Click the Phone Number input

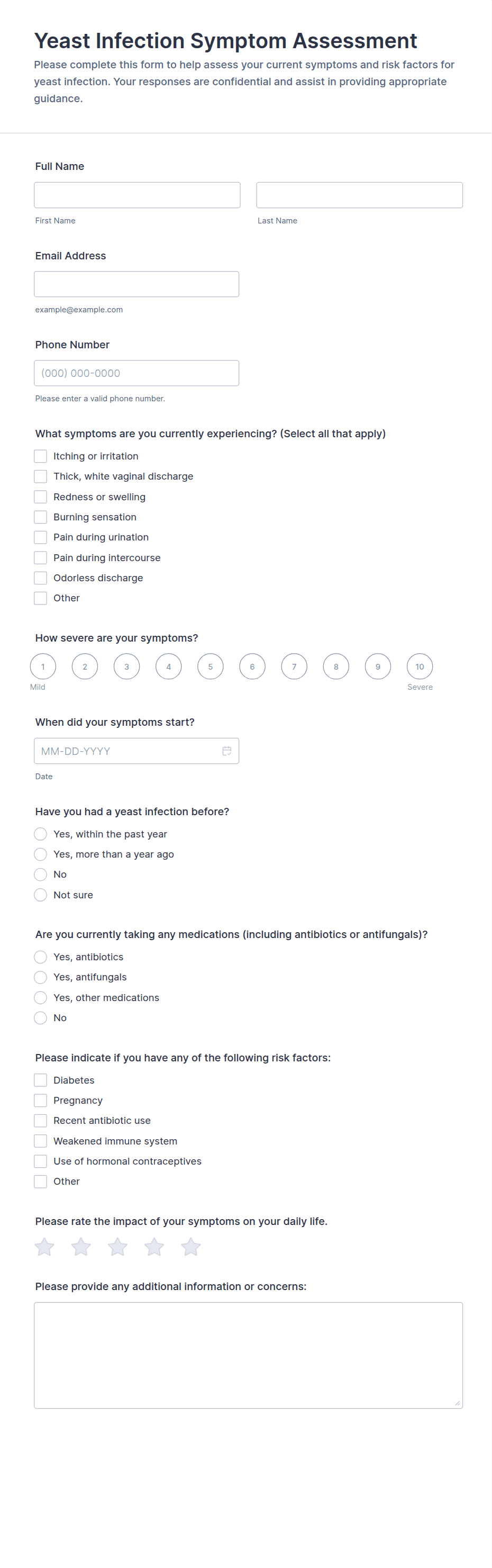pyautogui.click(x=136, y=373)
